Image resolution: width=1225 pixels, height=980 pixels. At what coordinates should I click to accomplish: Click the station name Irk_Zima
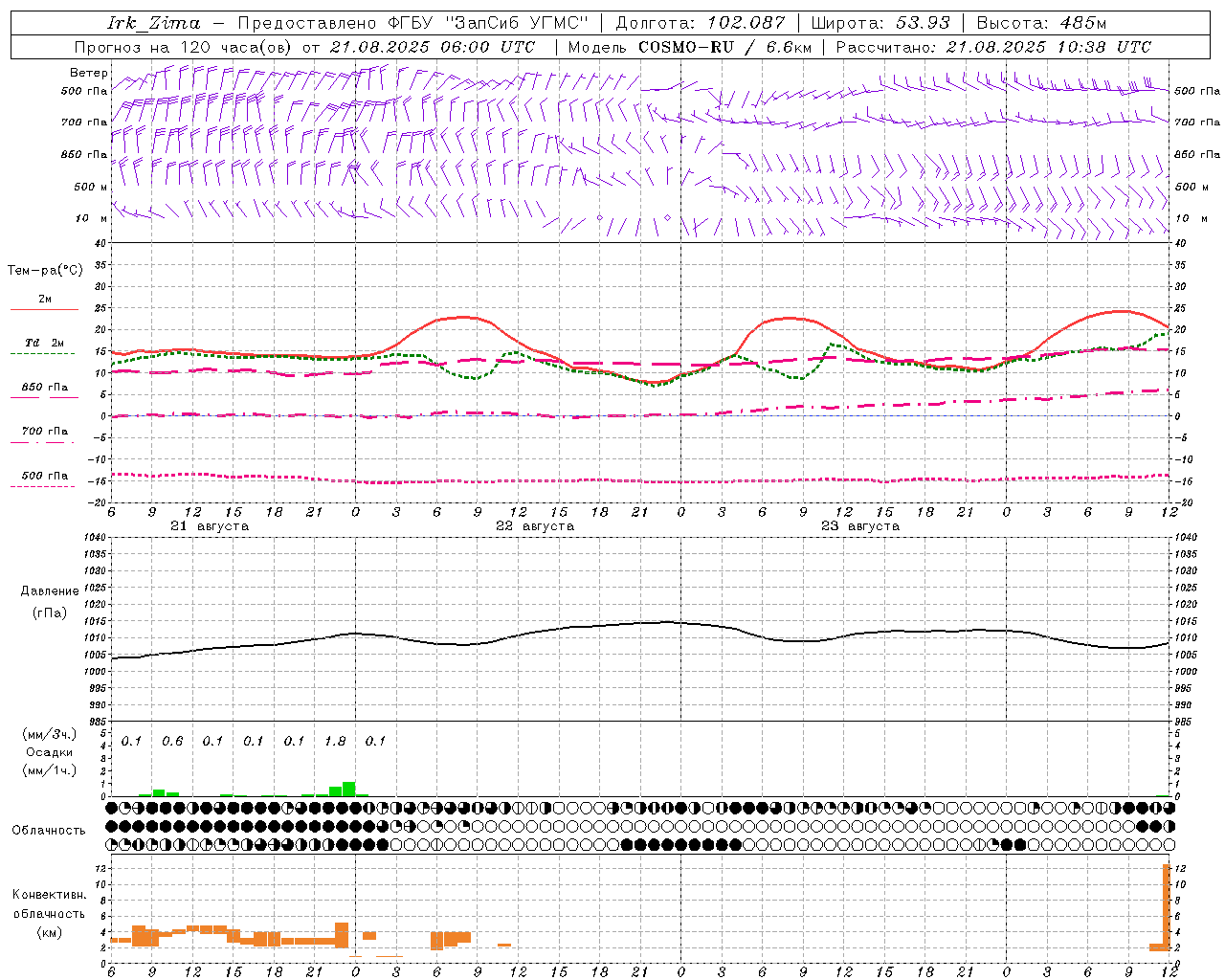(154, 23)
